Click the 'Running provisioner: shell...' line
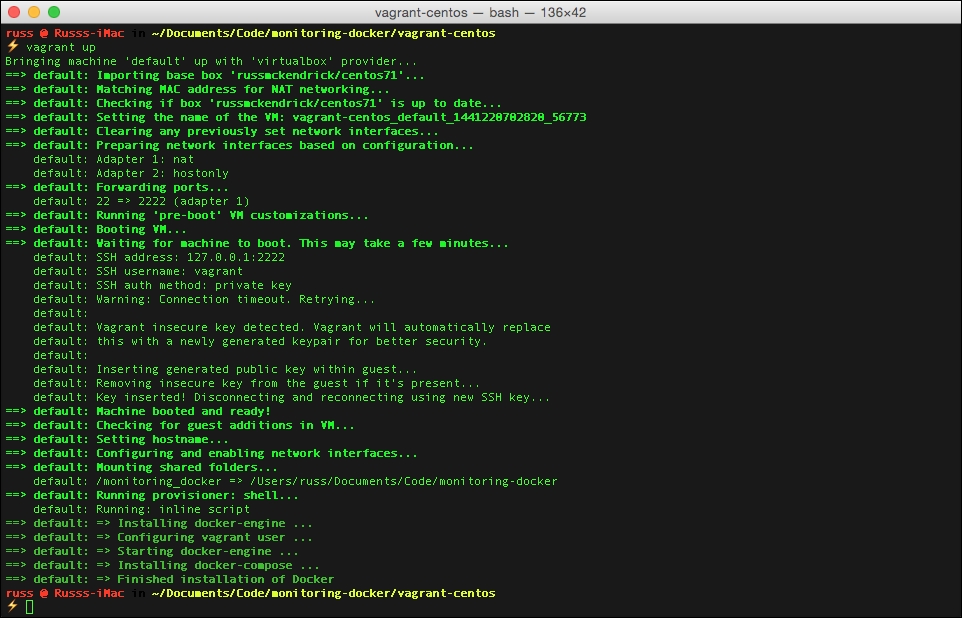This screenshot has width=962, height=618. point(152,496)
